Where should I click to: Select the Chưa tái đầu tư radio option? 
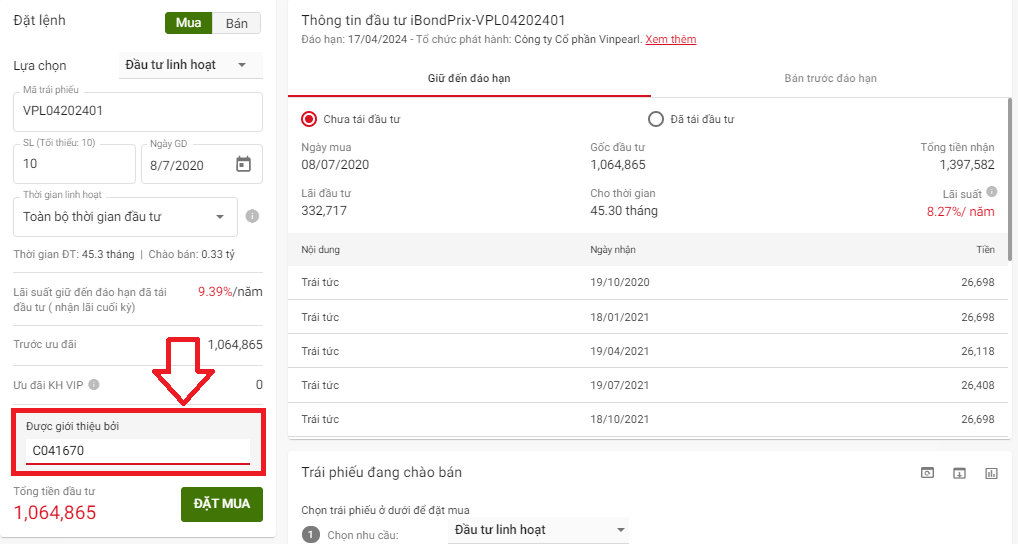[309, 119]
